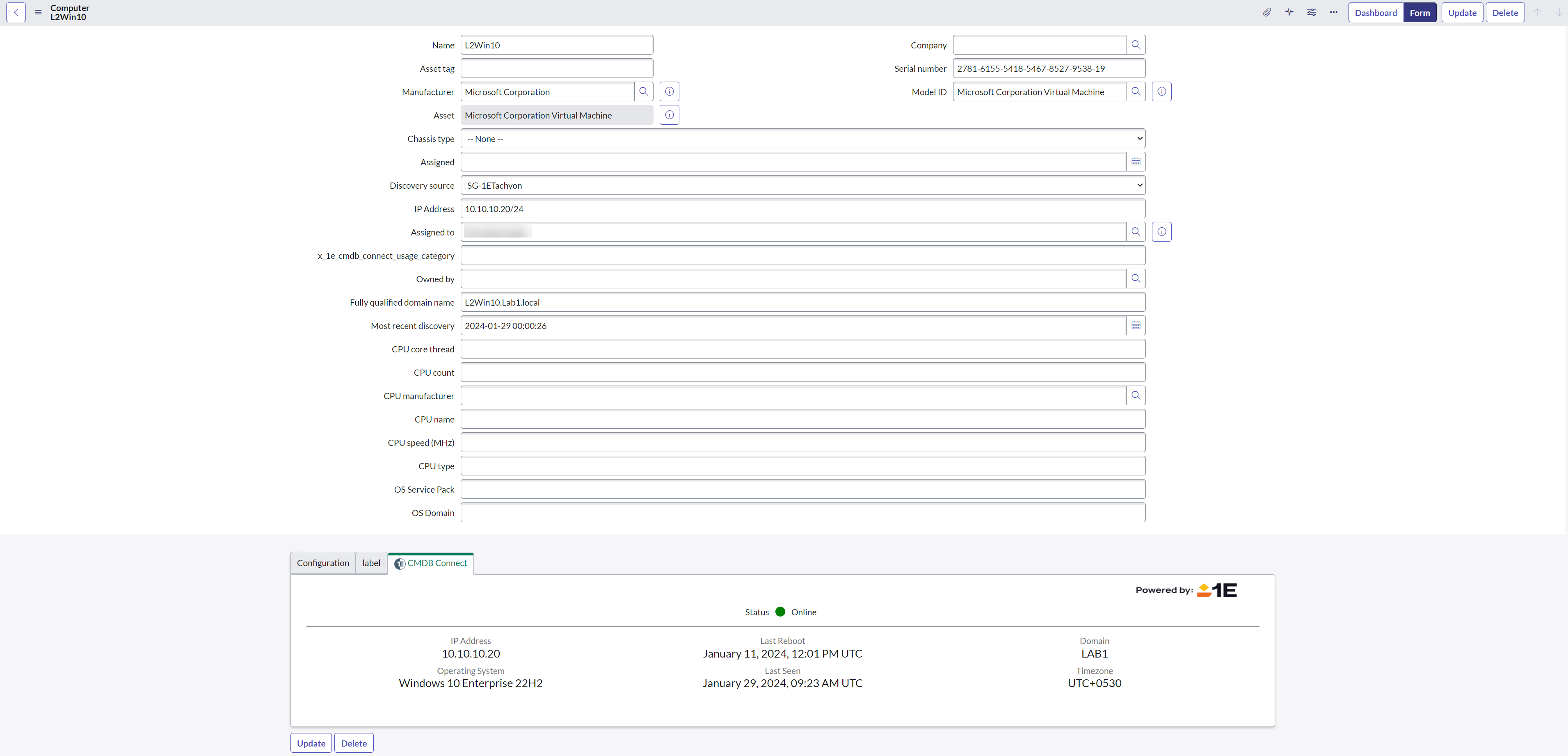The image size is (1568, 756).
Task: Open the Assigned date calendar picker
Action: tap(1136, 162)
